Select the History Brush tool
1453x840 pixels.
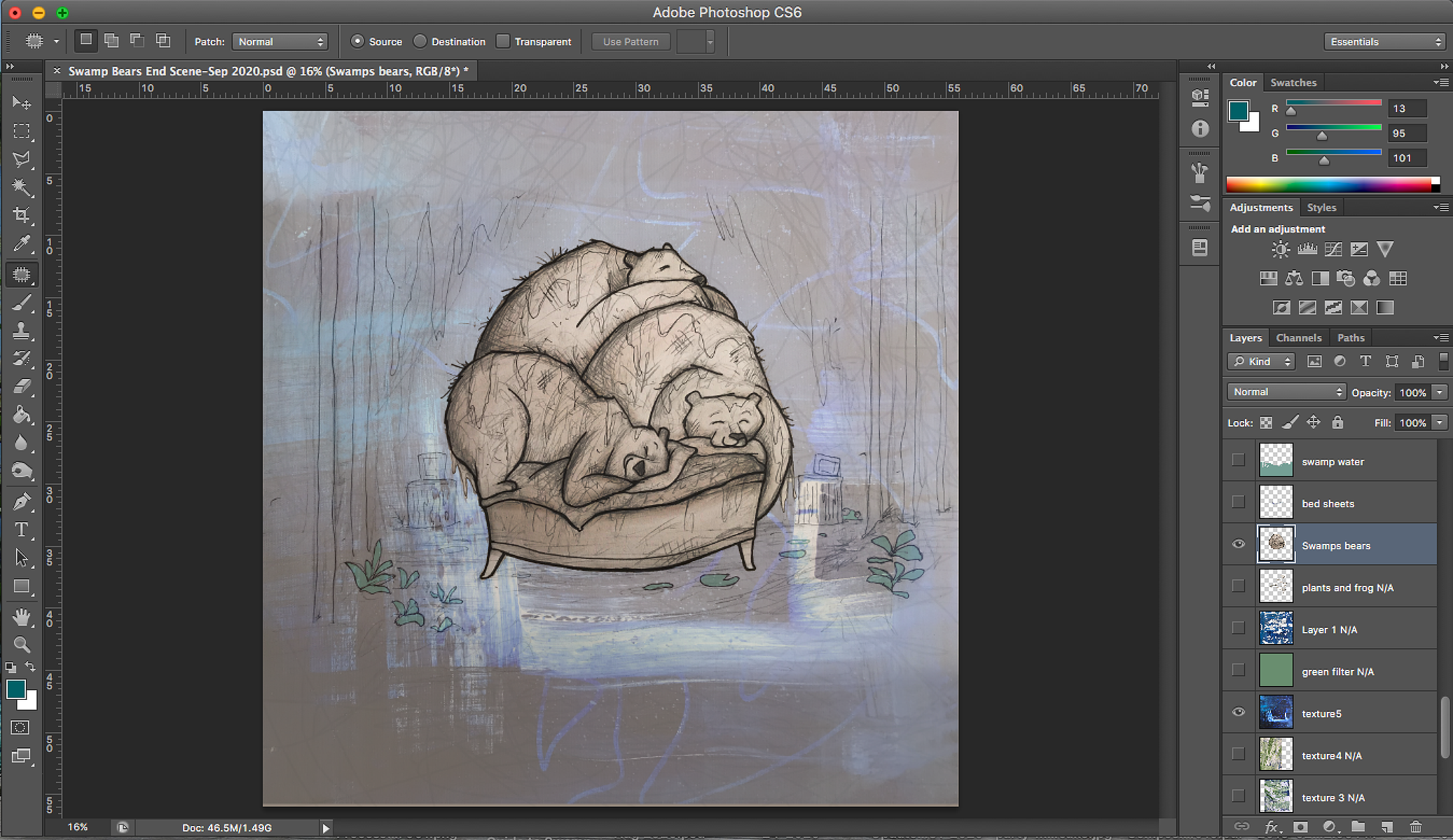[x=22, y=359]
